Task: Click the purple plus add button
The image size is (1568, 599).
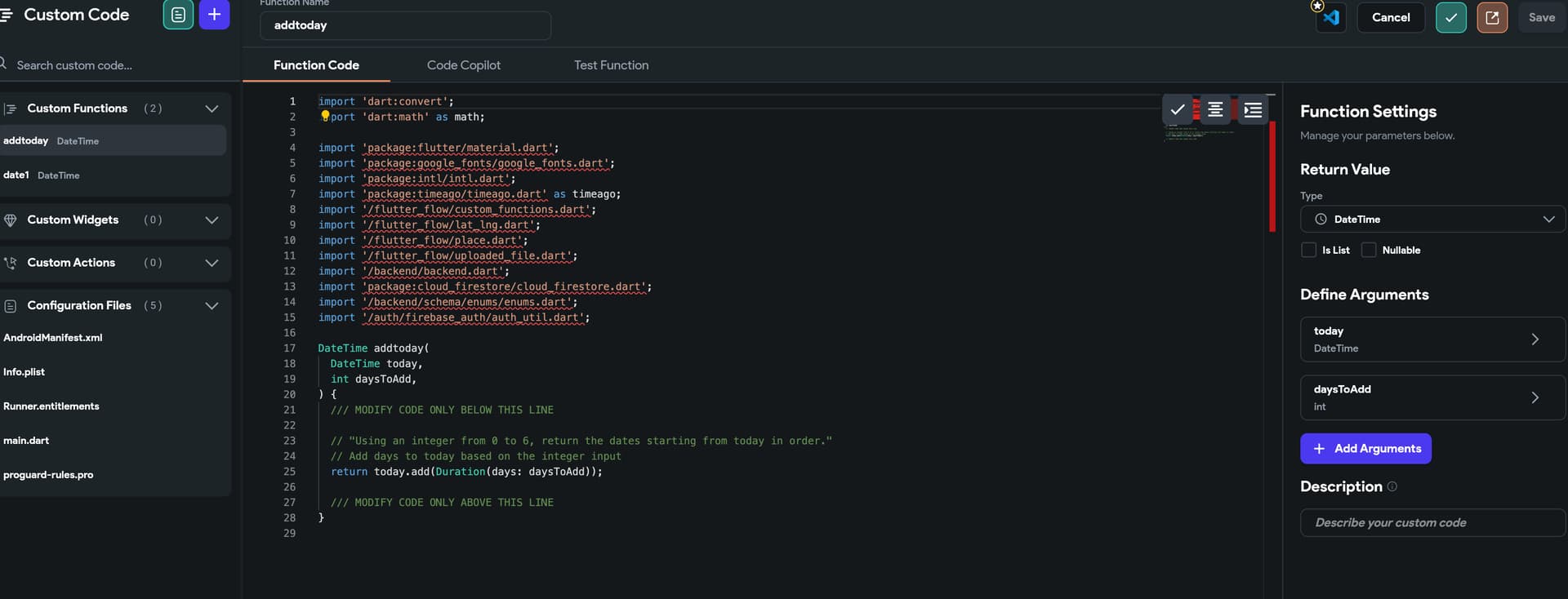Action: [214, 15]
